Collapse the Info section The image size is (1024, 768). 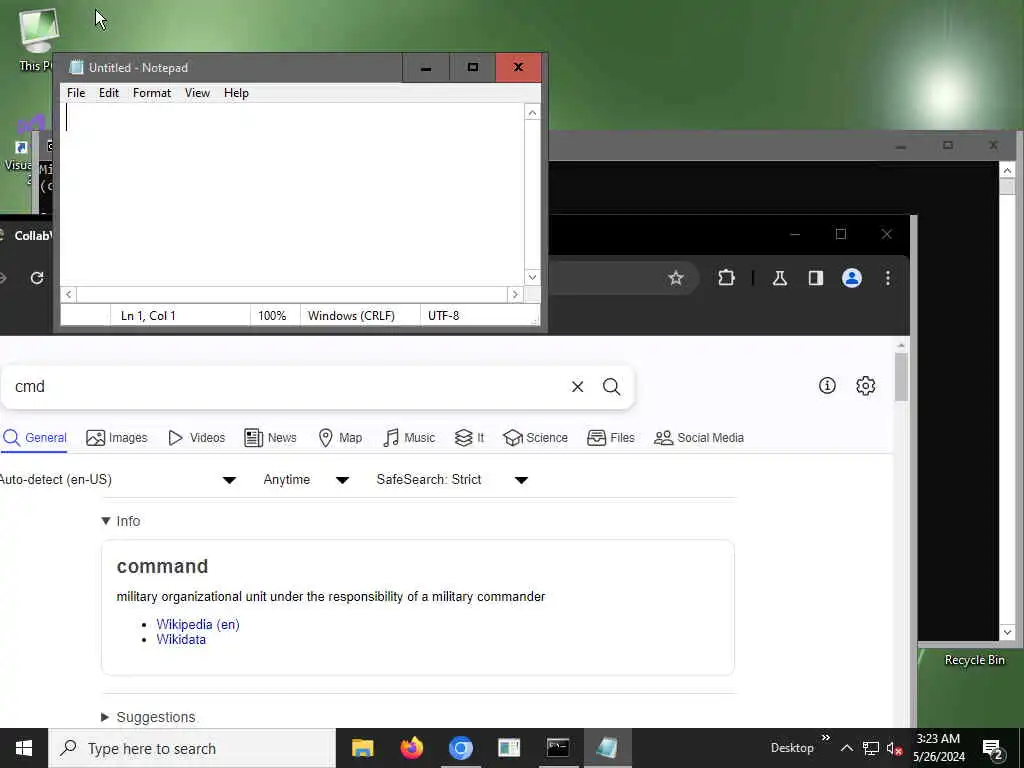[x=121, y=521]
